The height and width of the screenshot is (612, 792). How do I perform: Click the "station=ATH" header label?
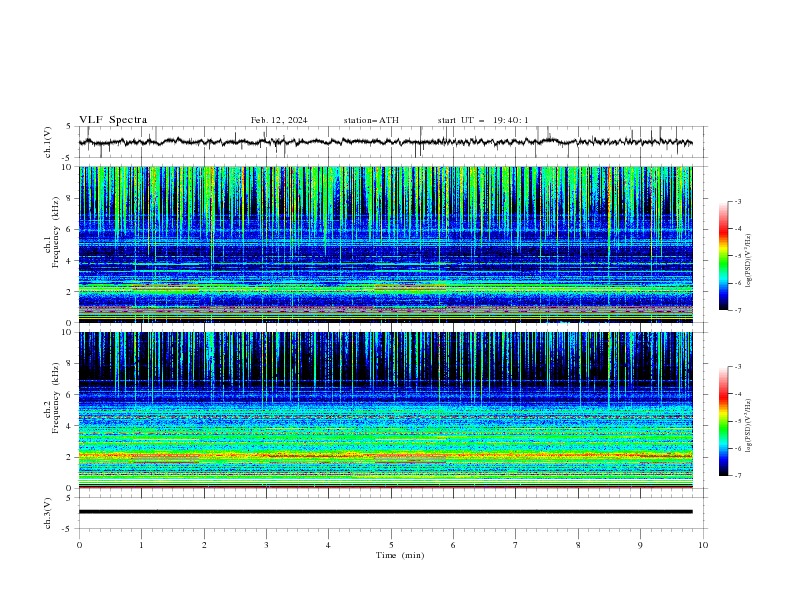pos(371,120)
